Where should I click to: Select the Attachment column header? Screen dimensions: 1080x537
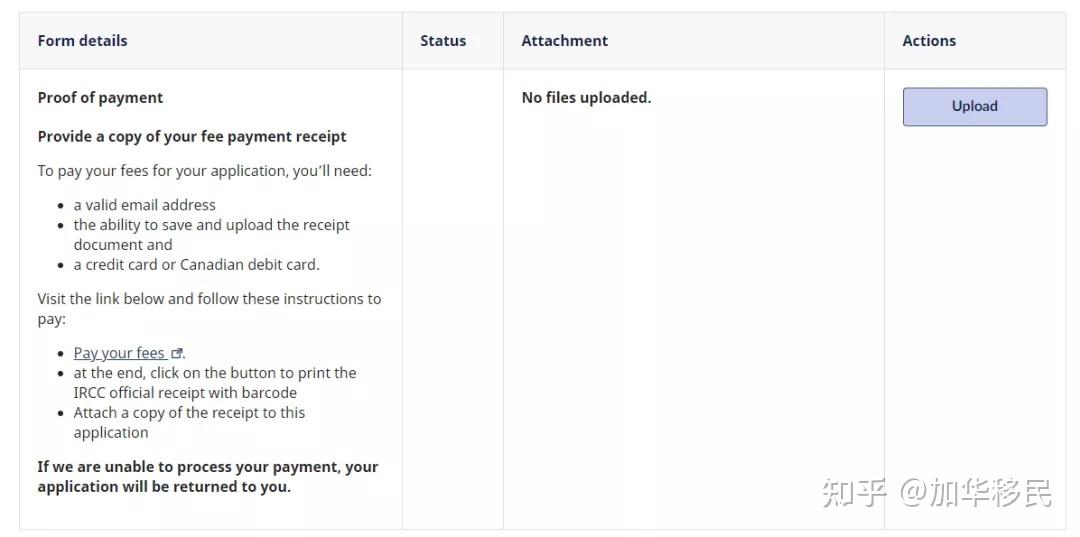(x=564, y=41)
